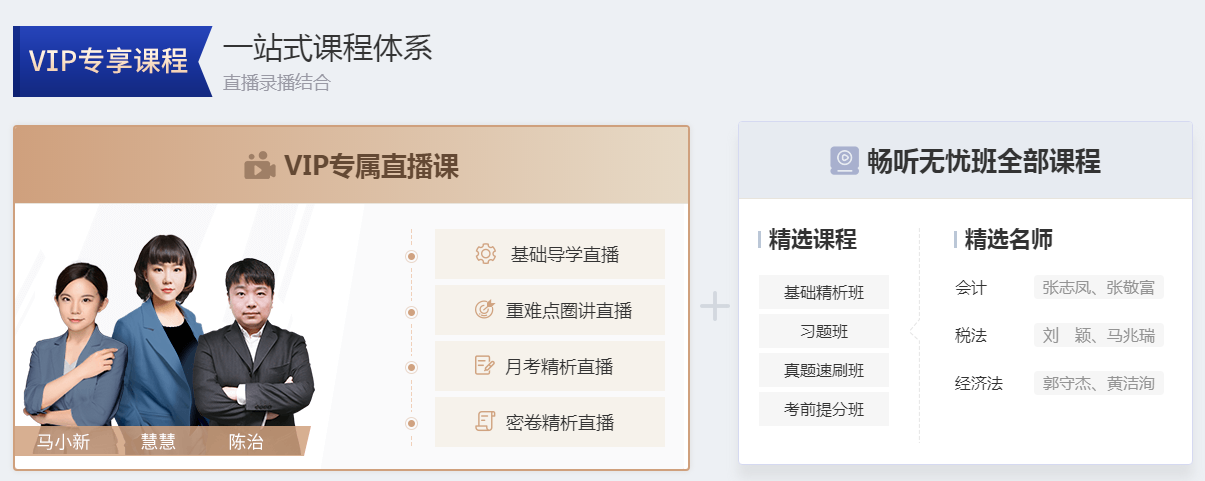Select the 基础精析班 course tab
The width and height of the screenshot is (1205, 481).
823,292
